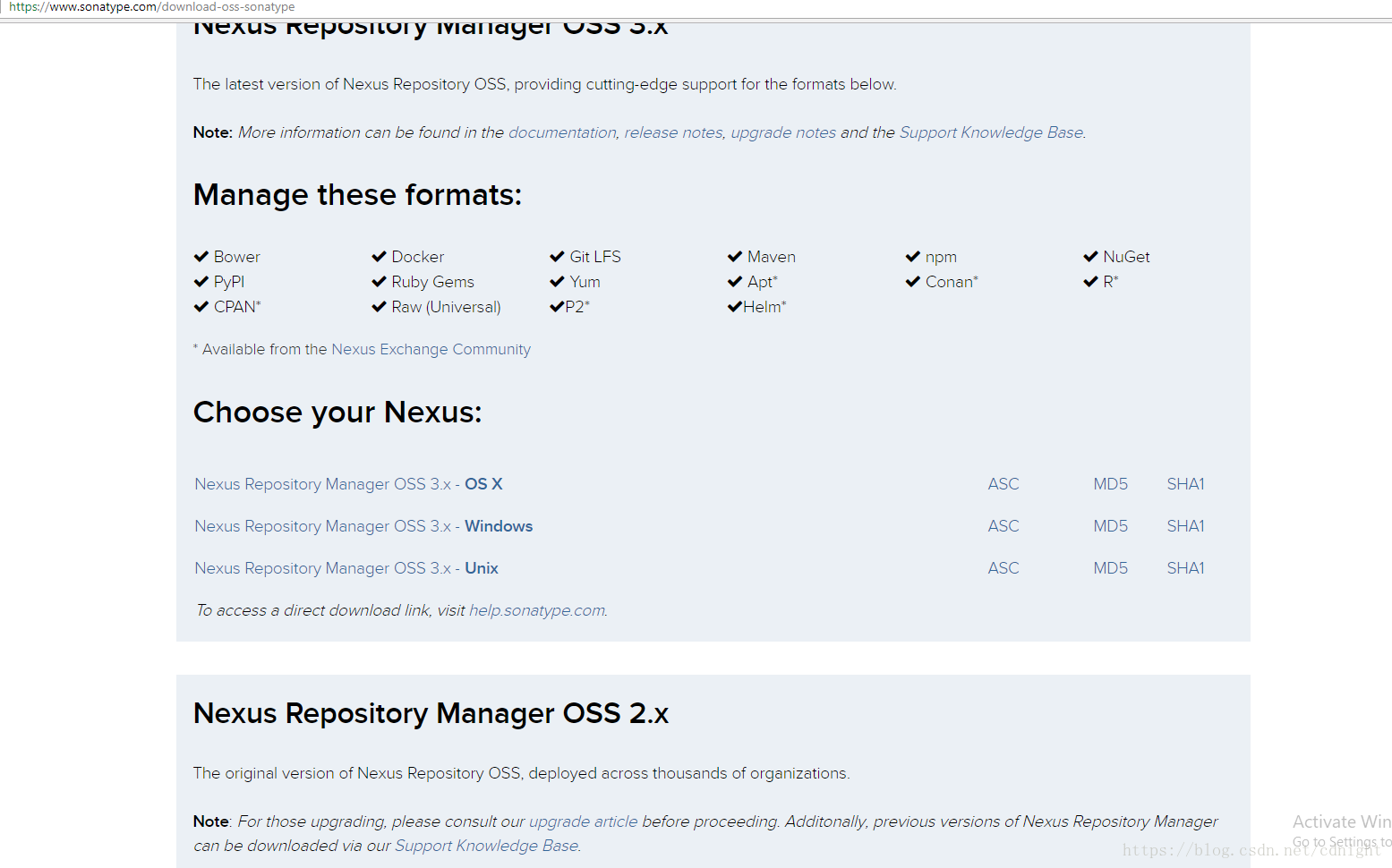Click the checkmark icon beside Docker
The width and height of the screenshot is (1392, 868).
point(380,257)
